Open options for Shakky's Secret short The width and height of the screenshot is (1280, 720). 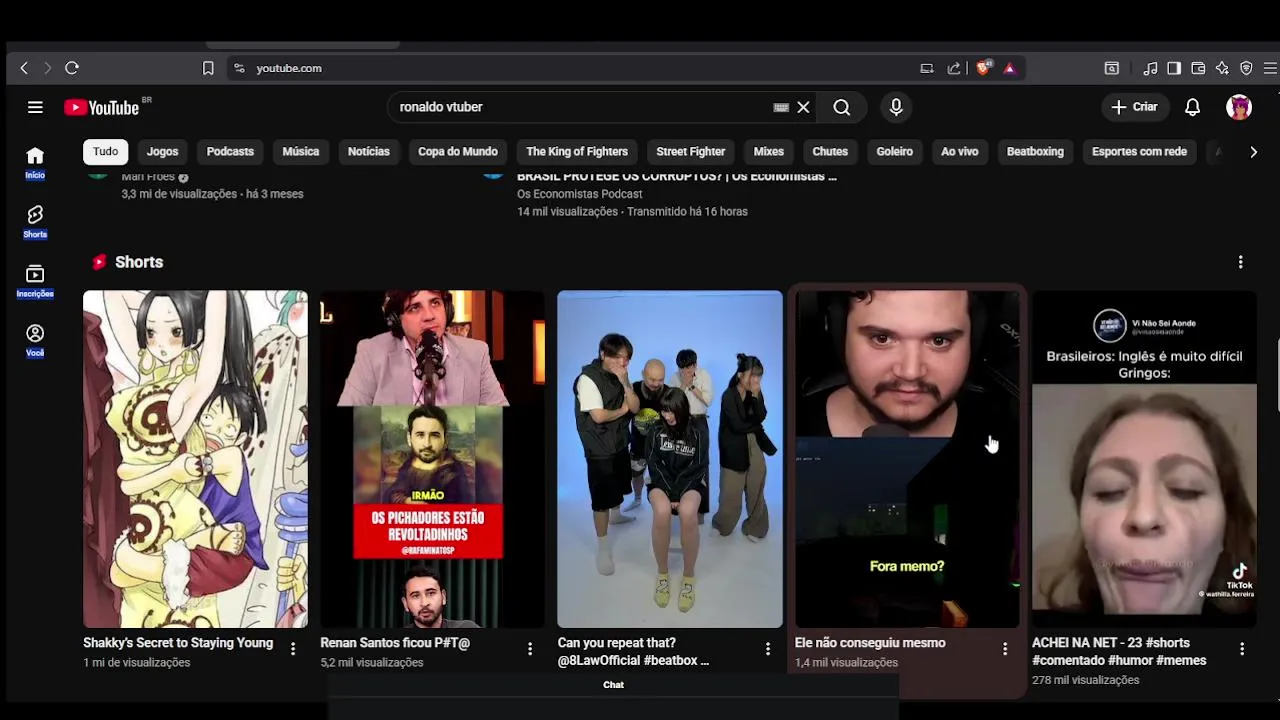293,649
